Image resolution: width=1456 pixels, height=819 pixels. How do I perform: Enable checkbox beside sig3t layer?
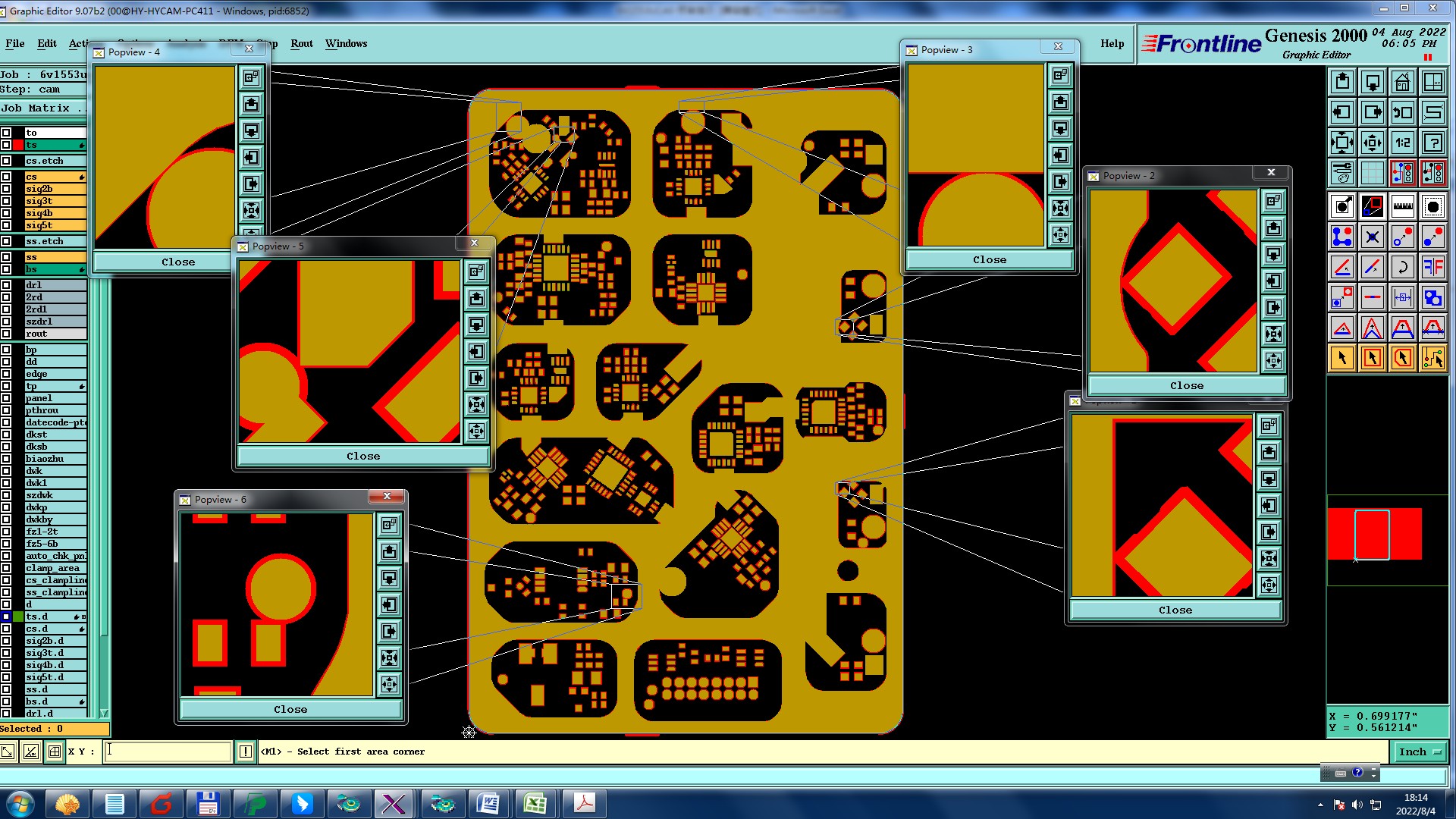(6, 201)
